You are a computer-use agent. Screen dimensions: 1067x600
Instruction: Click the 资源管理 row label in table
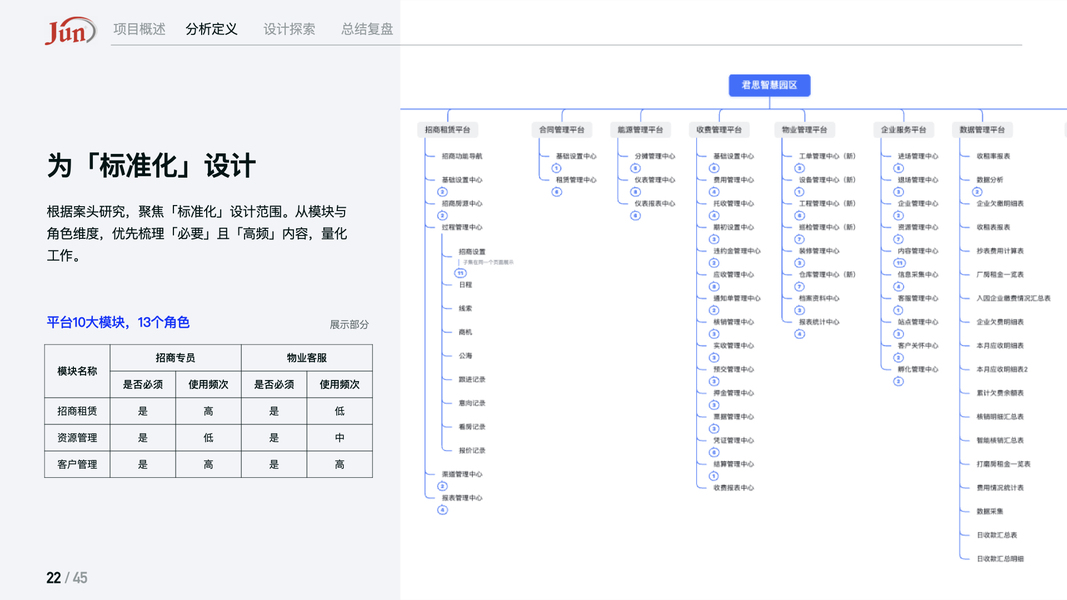coord(77,437)
